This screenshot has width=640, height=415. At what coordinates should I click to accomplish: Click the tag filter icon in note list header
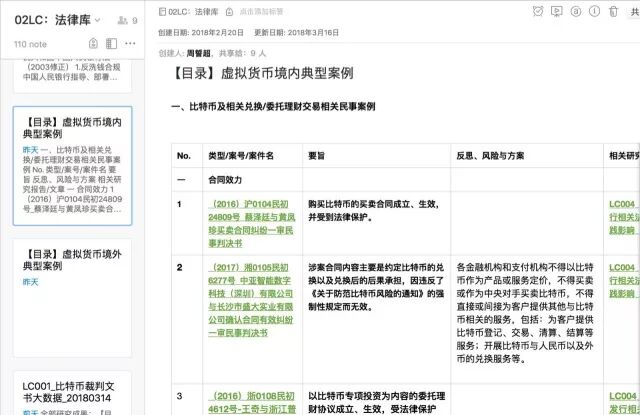[x=93, y=43]
